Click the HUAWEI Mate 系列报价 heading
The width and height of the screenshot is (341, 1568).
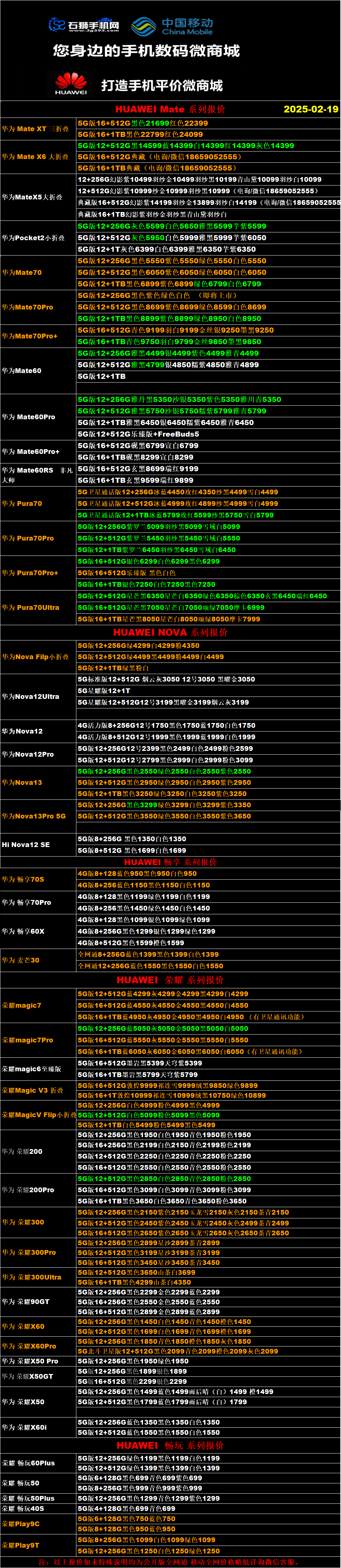pyautogui.click(x=170, y=109)
